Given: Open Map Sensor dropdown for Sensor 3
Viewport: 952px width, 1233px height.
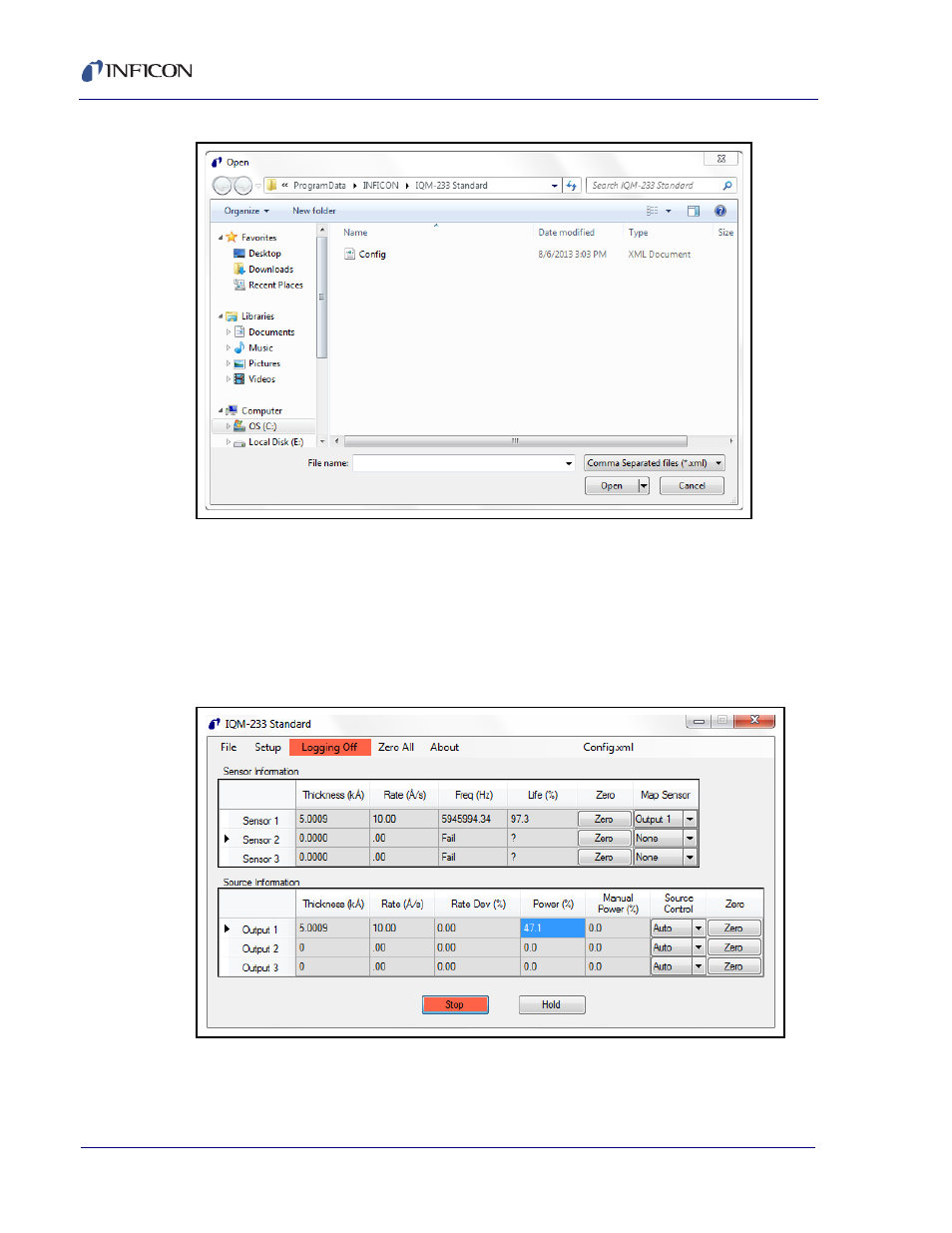Looking at the screenshot, I should tap(690, 858).
